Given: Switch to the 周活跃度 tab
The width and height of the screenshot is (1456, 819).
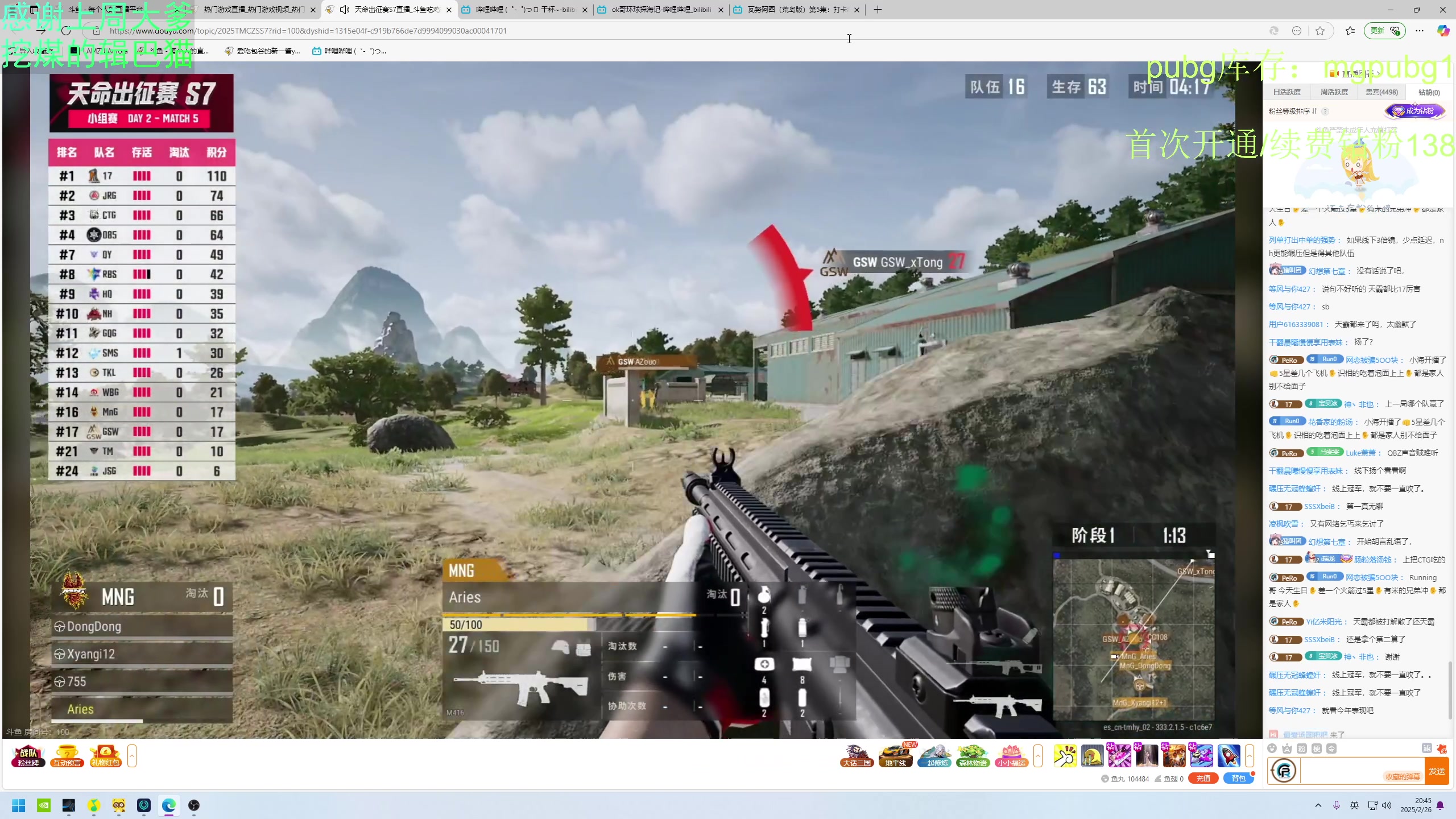Looking at the screenshot, I should [x=1334, y=92].
